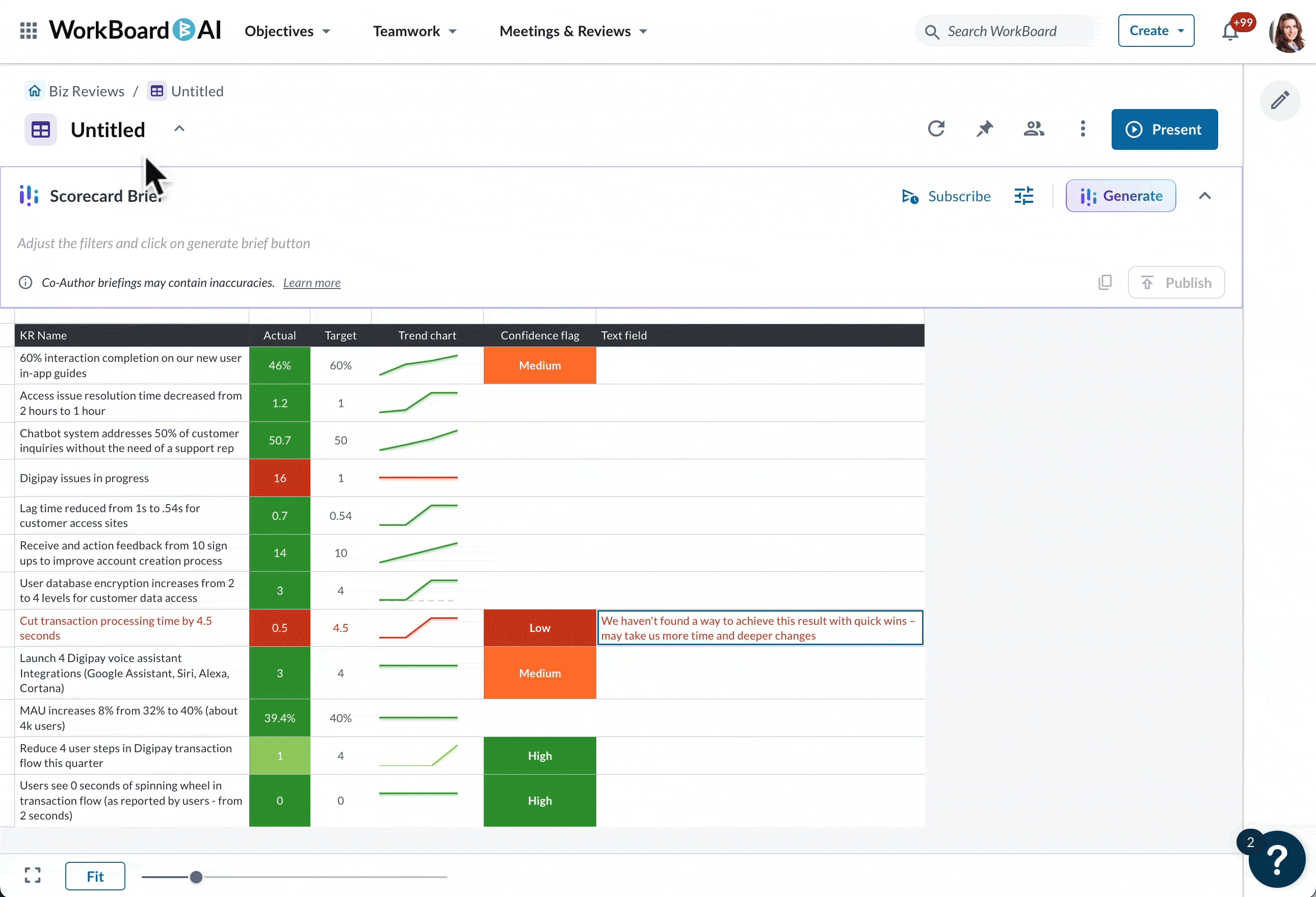Click the Low confidence flag cell
Screen dimensions: 1316x897
click(540, 628)
